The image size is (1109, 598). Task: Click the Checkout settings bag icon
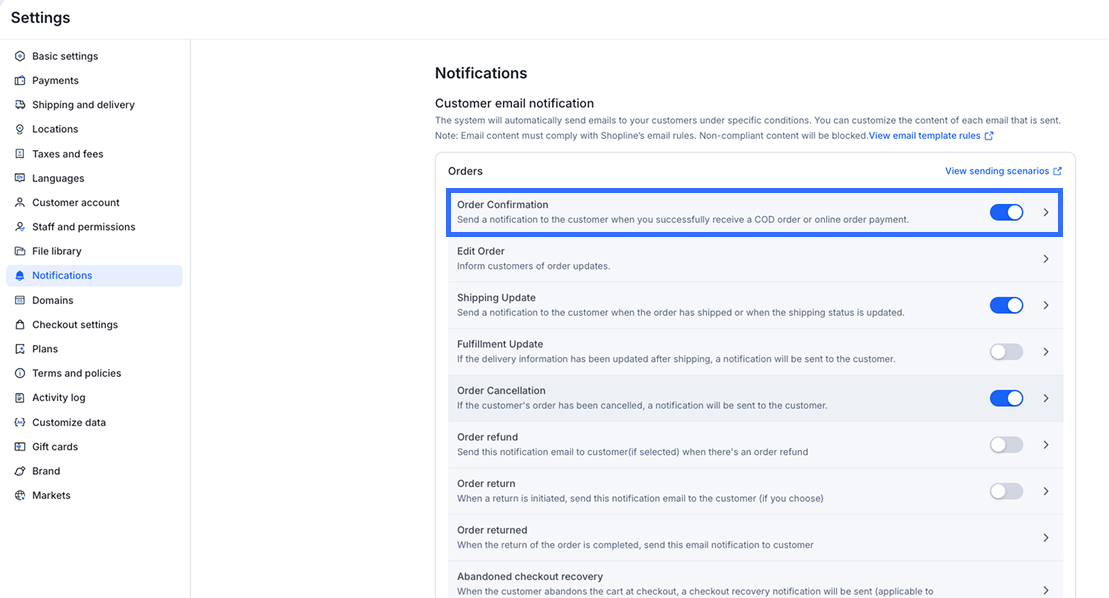point(20,325)
